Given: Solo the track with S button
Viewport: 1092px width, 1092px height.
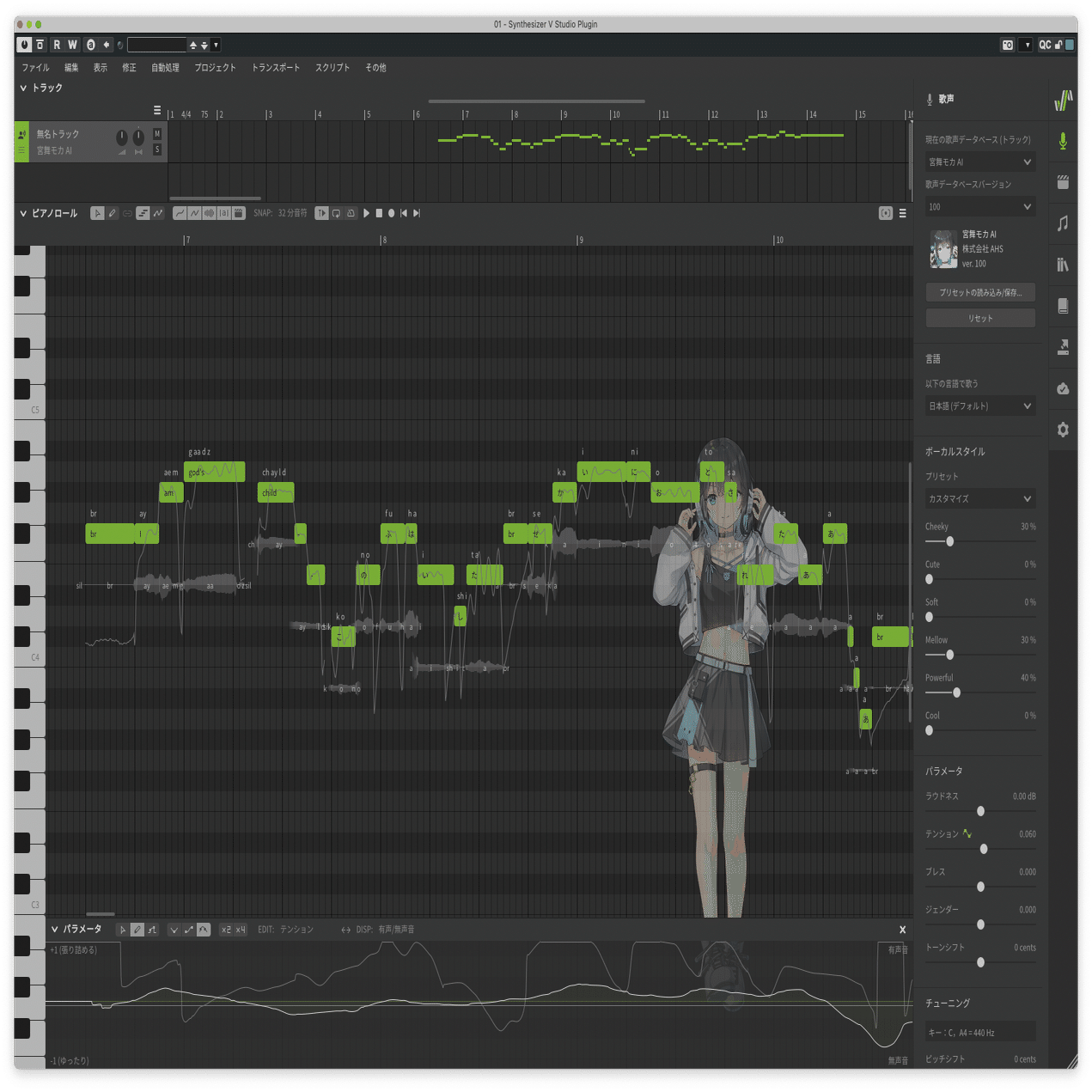Looking at the screenshot, I should point(157,149).
